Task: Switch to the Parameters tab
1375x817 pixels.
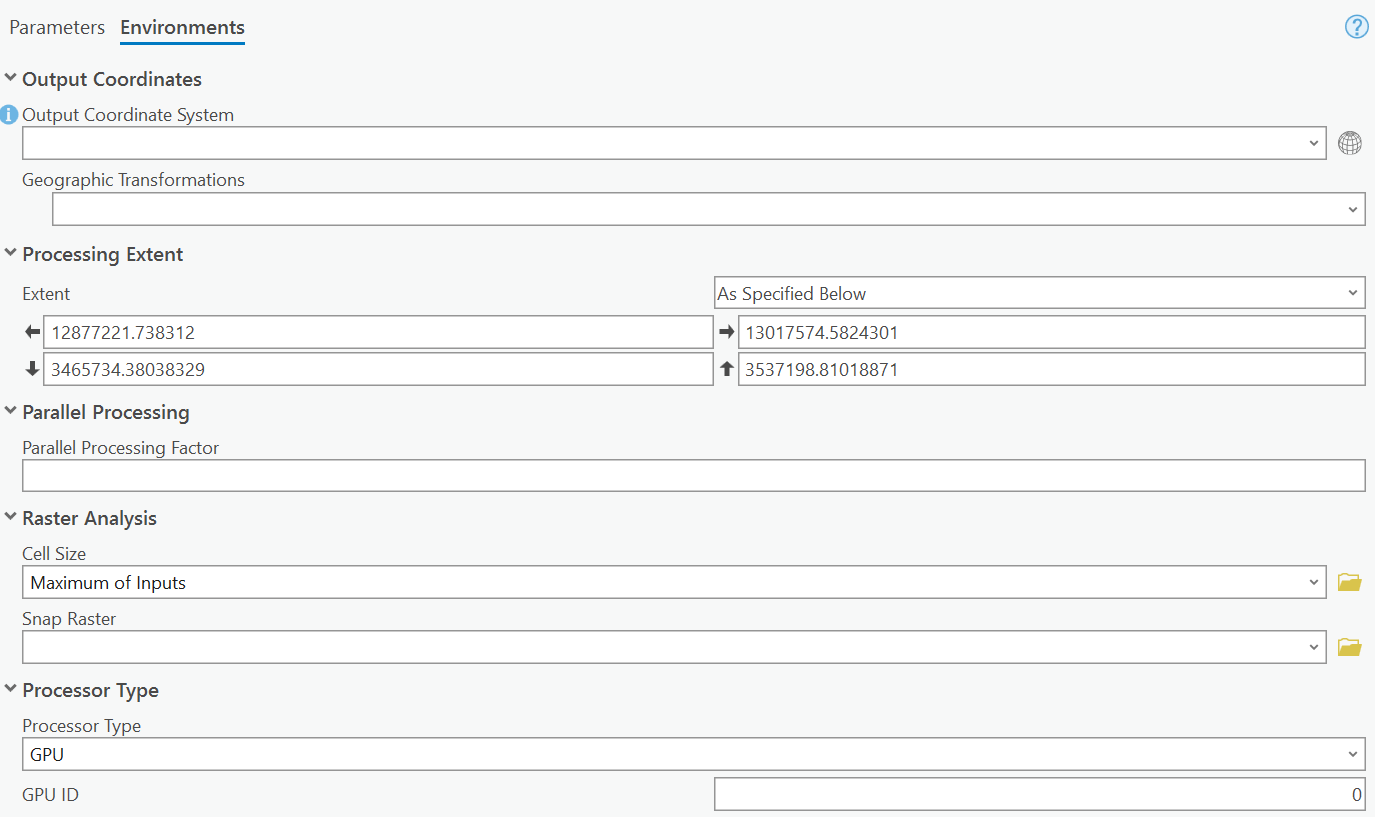Action: [x=57, y=27]
